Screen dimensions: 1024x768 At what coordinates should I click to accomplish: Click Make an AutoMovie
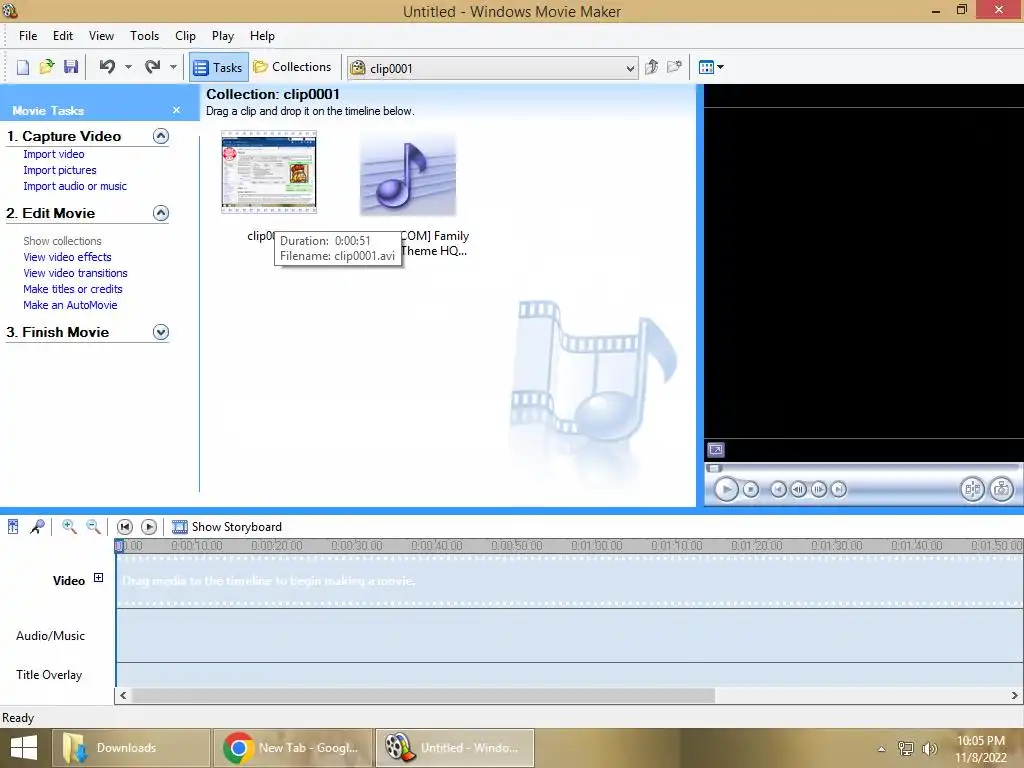click(70, 305)
